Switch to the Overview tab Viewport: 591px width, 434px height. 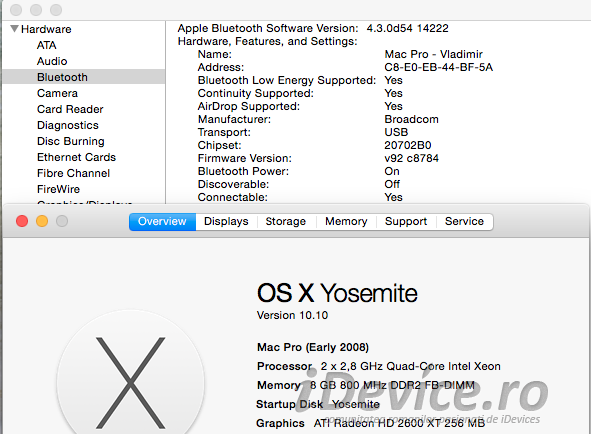tap(162, 221)
